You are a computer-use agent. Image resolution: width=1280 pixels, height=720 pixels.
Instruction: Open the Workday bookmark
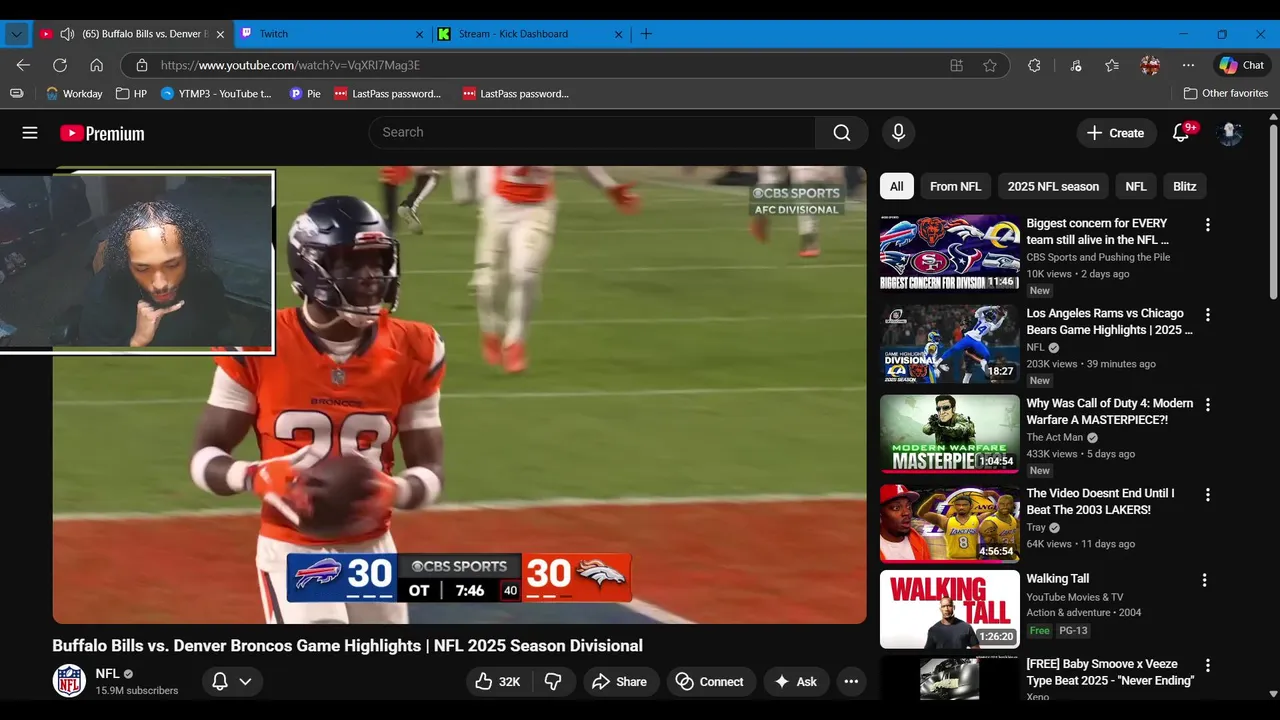75,93
